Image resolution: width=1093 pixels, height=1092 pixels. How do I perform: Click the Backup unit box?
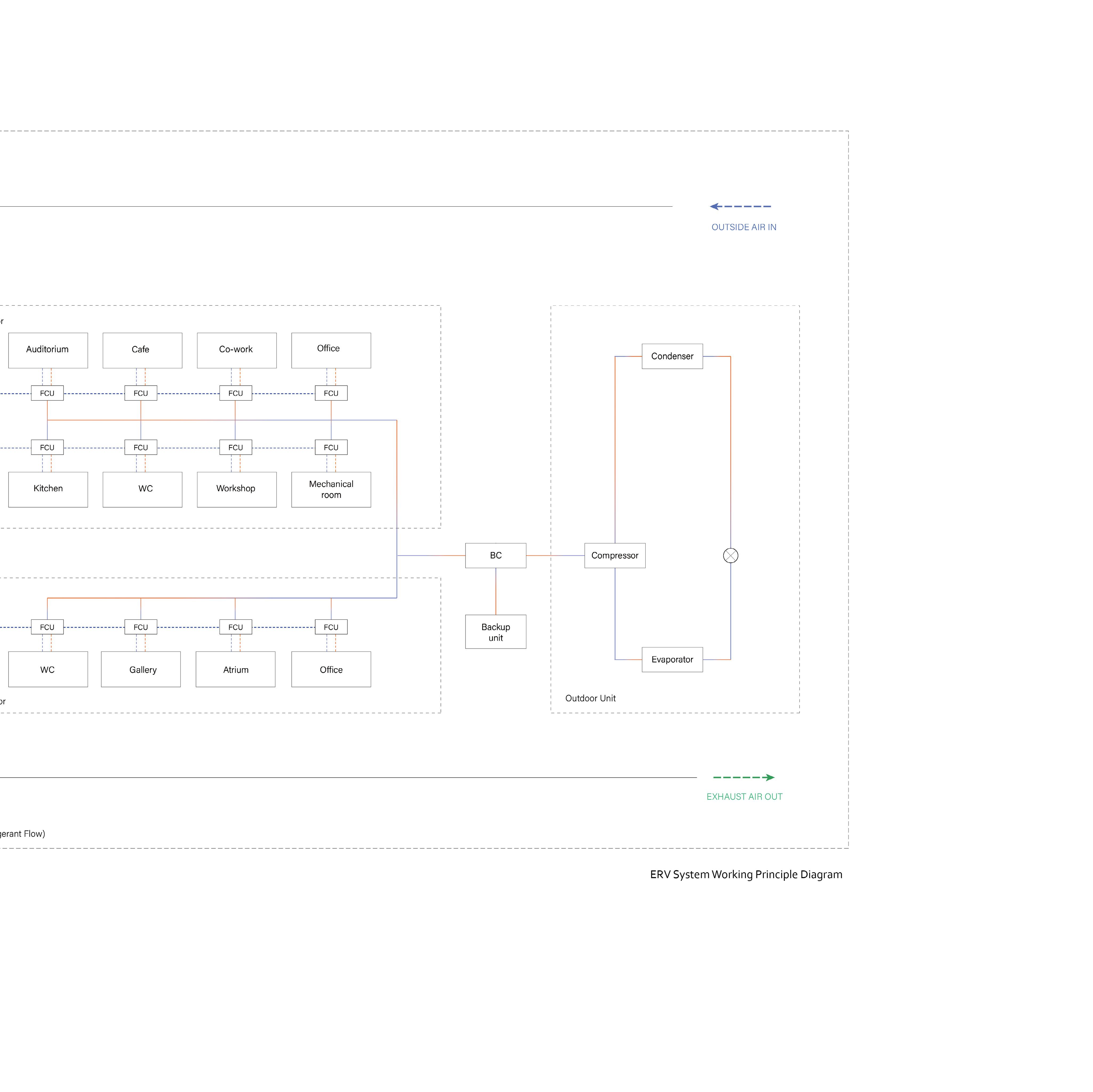pos(496,632)
